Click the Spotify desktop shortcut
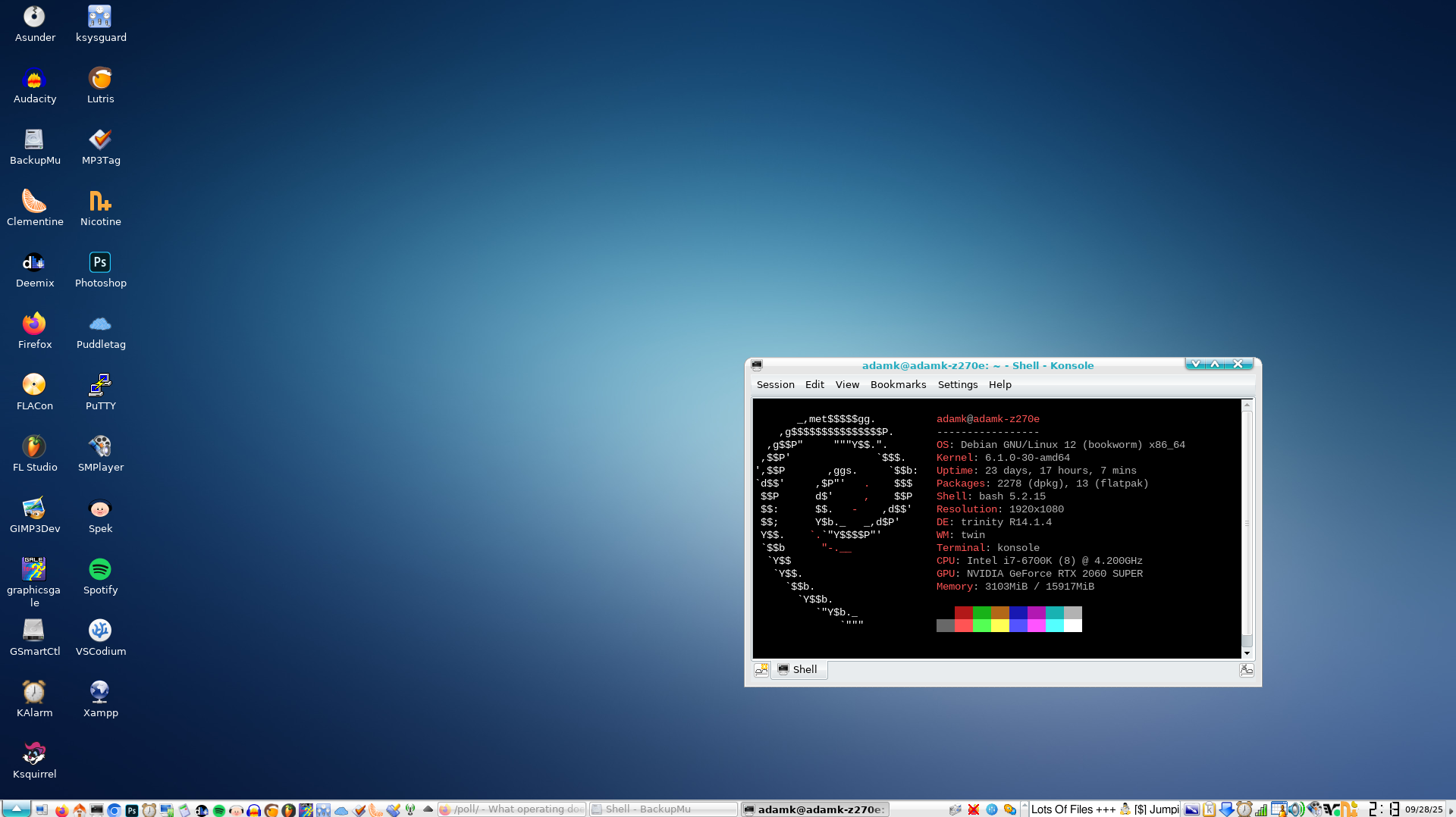Image resolution: width=1456 pixels, height=817 pixels. pyautogui.click(x=100, y=571)
